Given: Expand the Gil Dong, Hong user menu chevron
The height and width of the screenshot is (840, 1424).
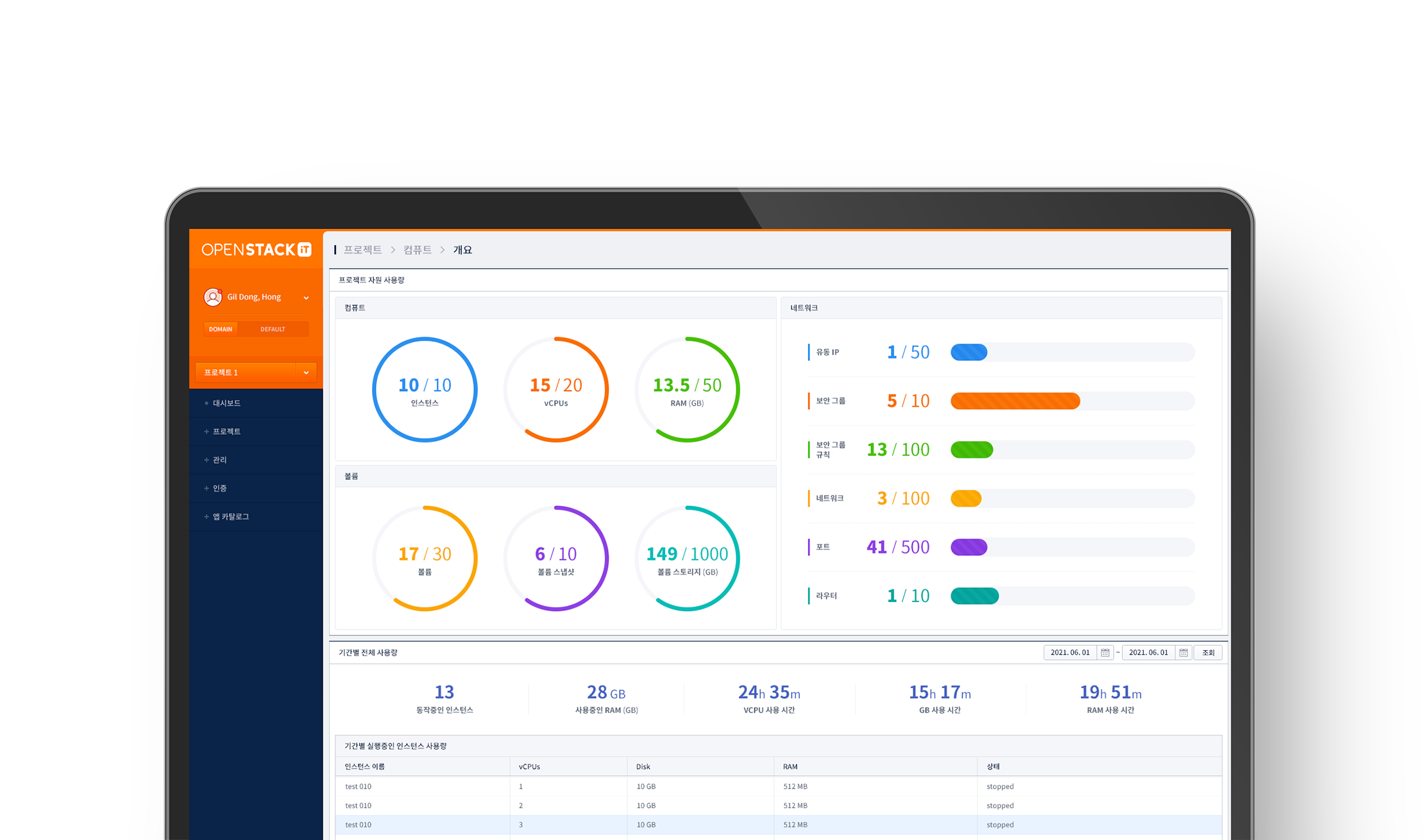Looking at the screenshot, I should 306,298.
